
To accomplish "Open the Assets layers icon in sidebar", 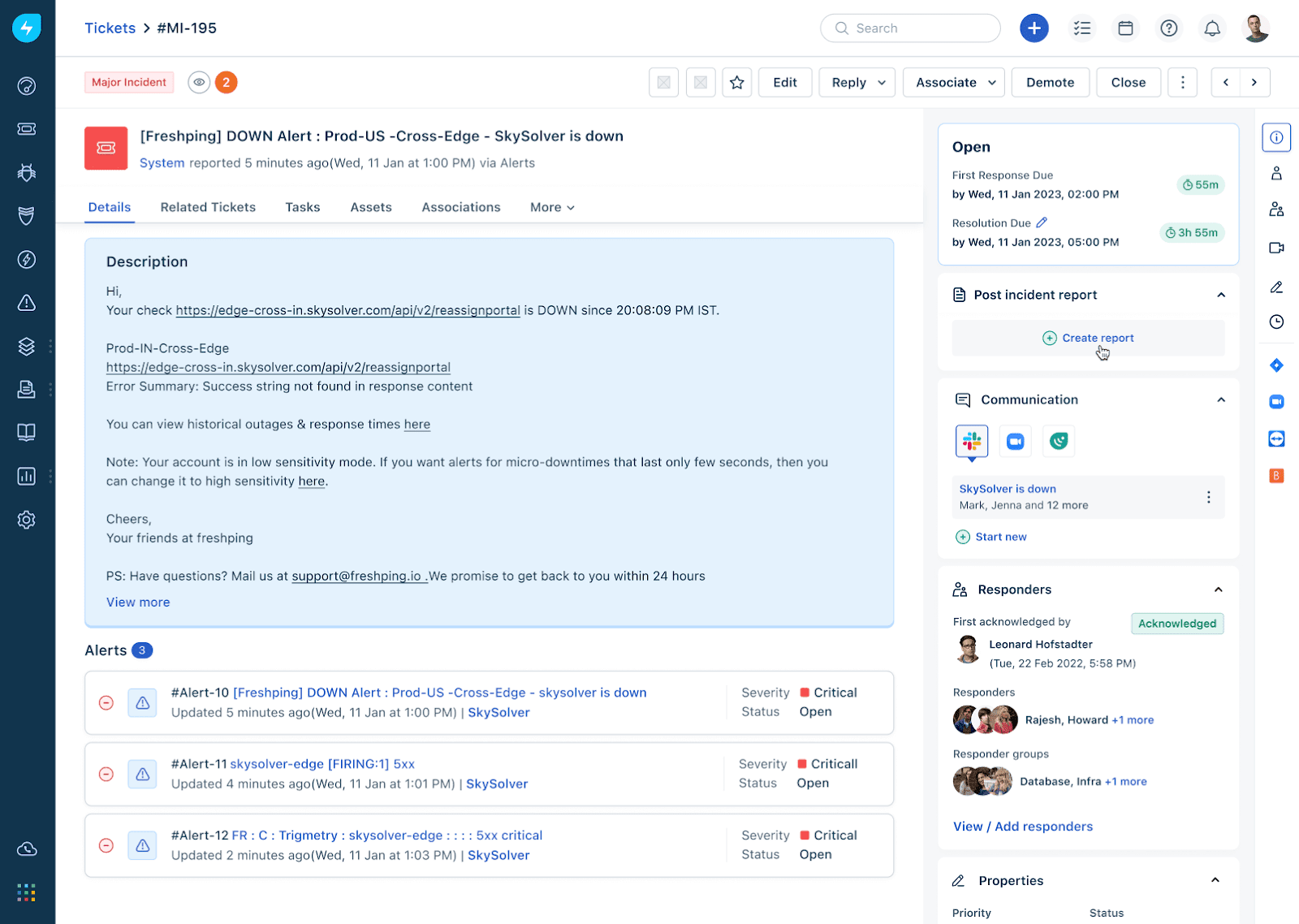I will (x=27, y=346).
